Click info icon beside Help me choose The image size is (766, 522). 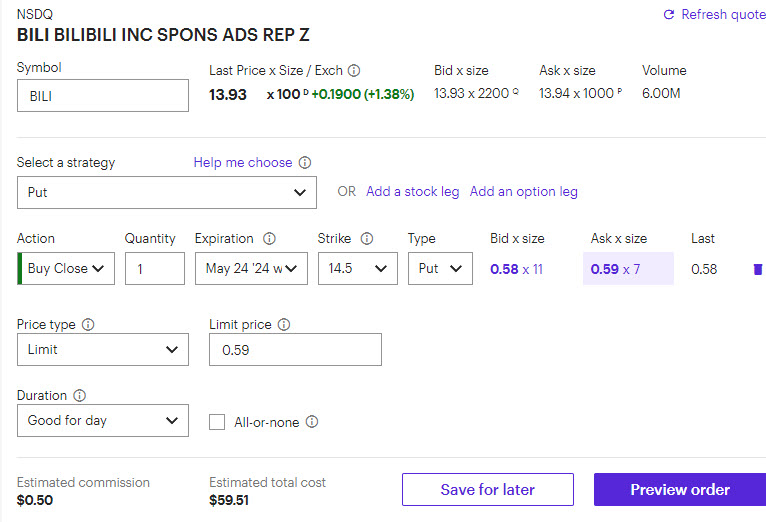(x=305, y=163)
